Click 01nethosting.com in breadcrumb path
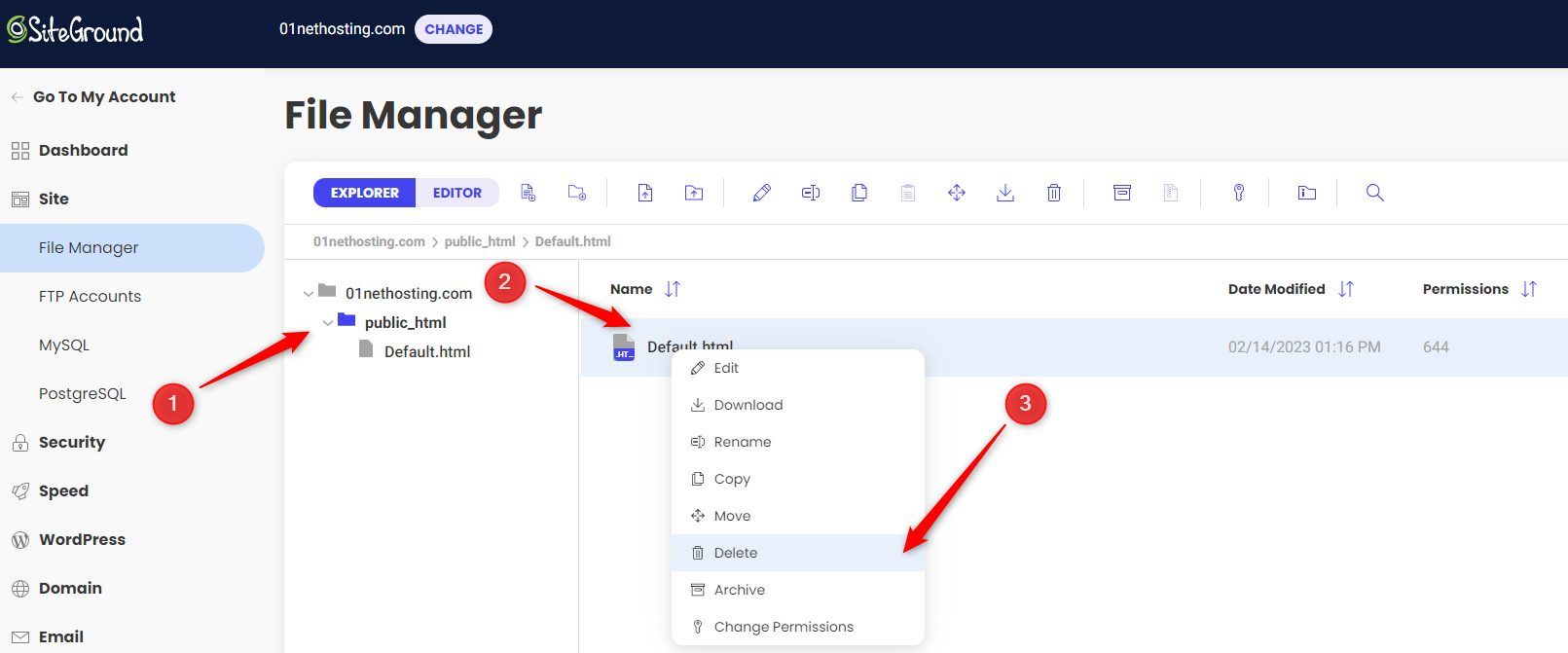Viewport: 1568px width, 653px height. (x=369, y=241)
